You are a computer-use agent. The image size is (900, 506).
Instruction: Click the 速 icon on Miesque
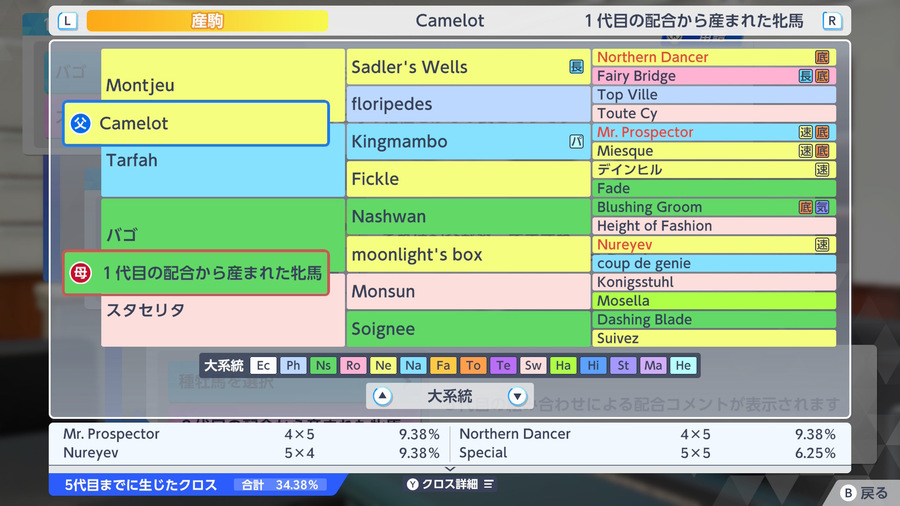point(806,151)
